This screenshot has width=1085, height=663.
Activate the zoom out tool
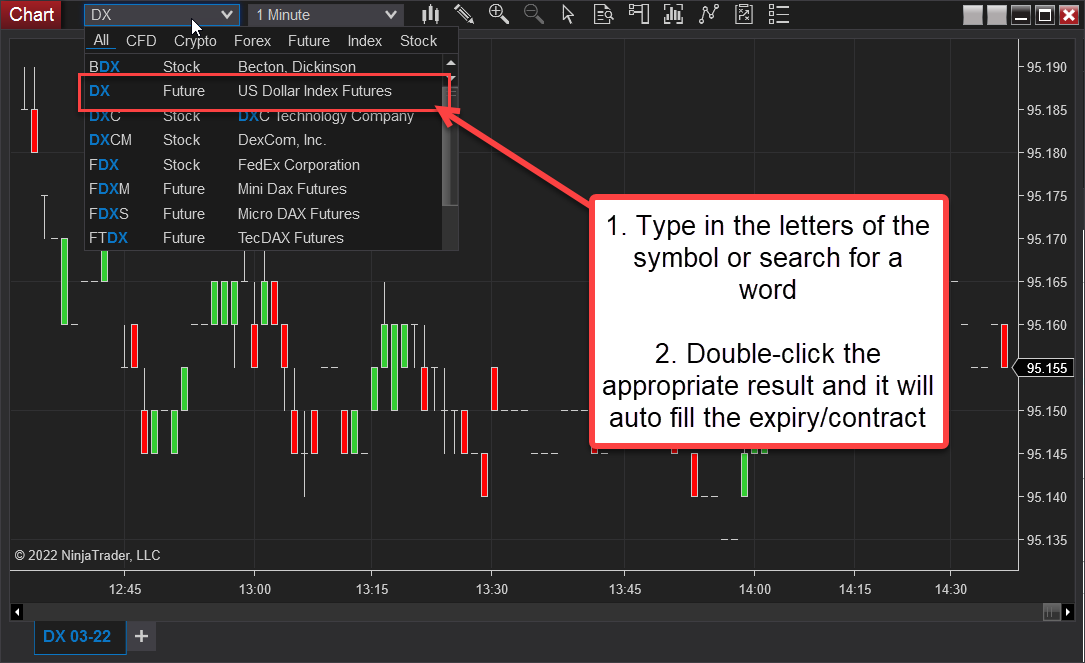point(532,14)
